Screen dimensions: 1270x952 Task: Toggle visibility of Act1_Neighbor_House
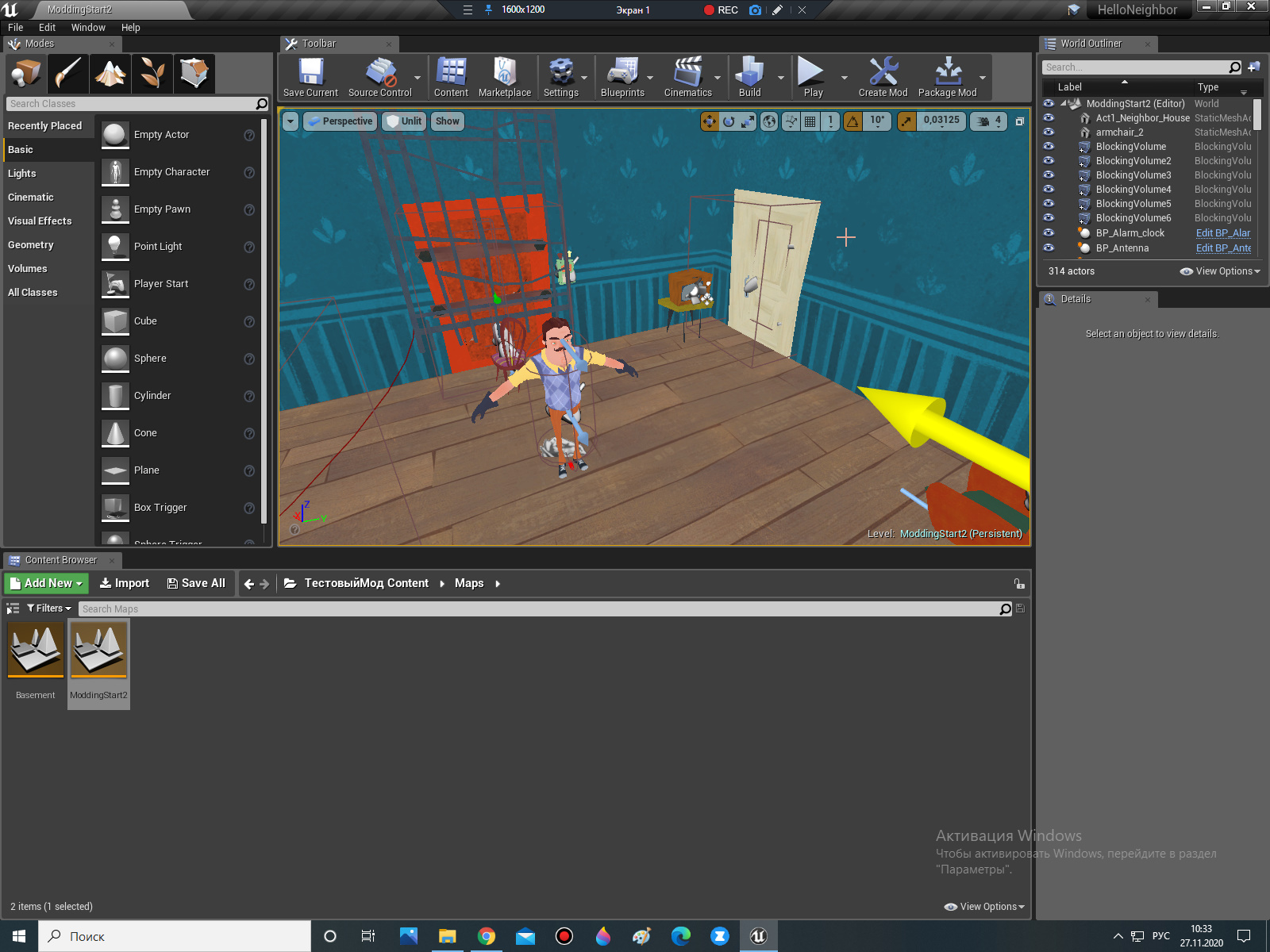[1049, 118]
